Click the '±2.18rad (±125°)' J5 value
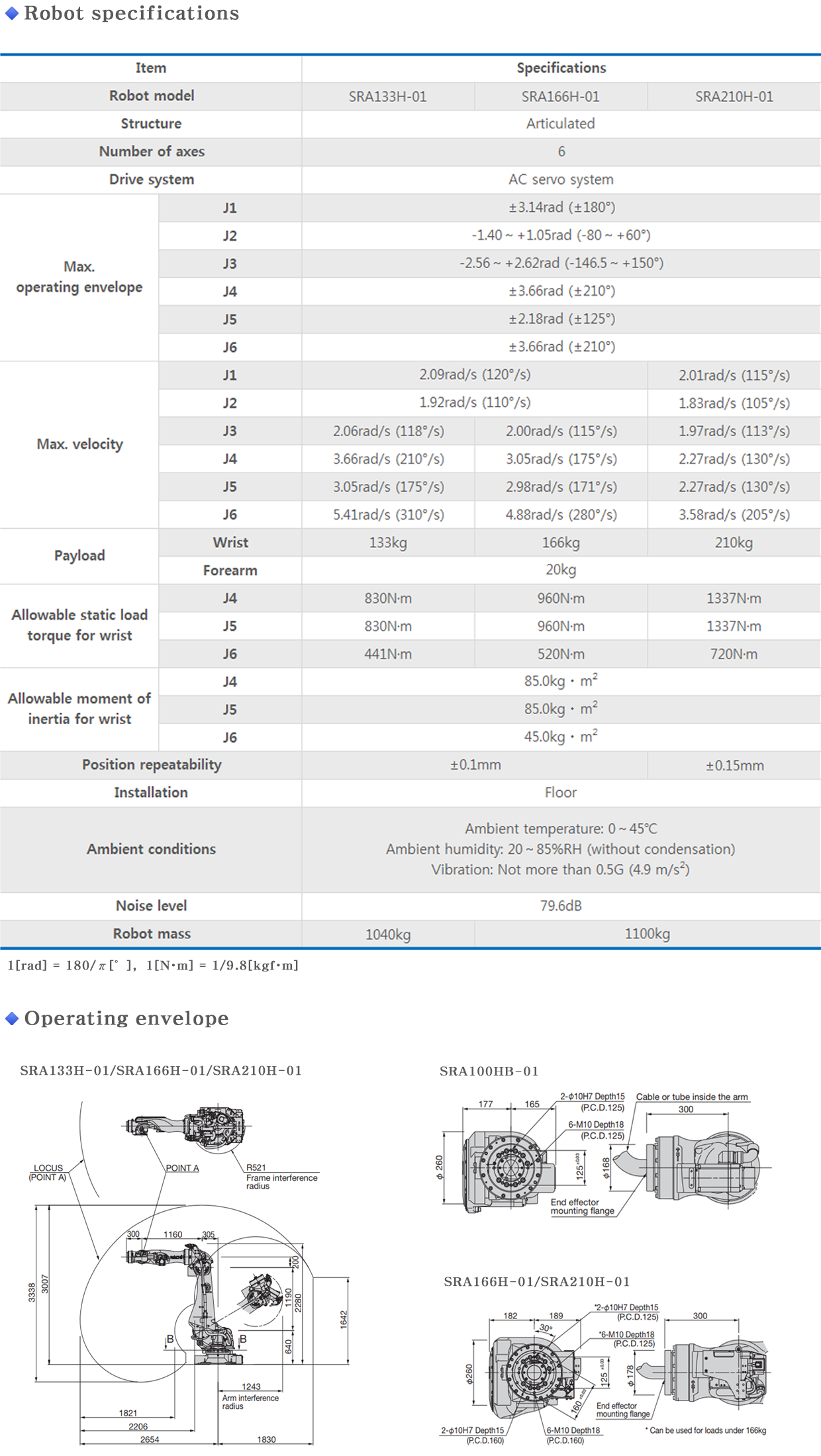Viewport: 821px width, 1456px height. pyautogui.click(x=561, y=318)
